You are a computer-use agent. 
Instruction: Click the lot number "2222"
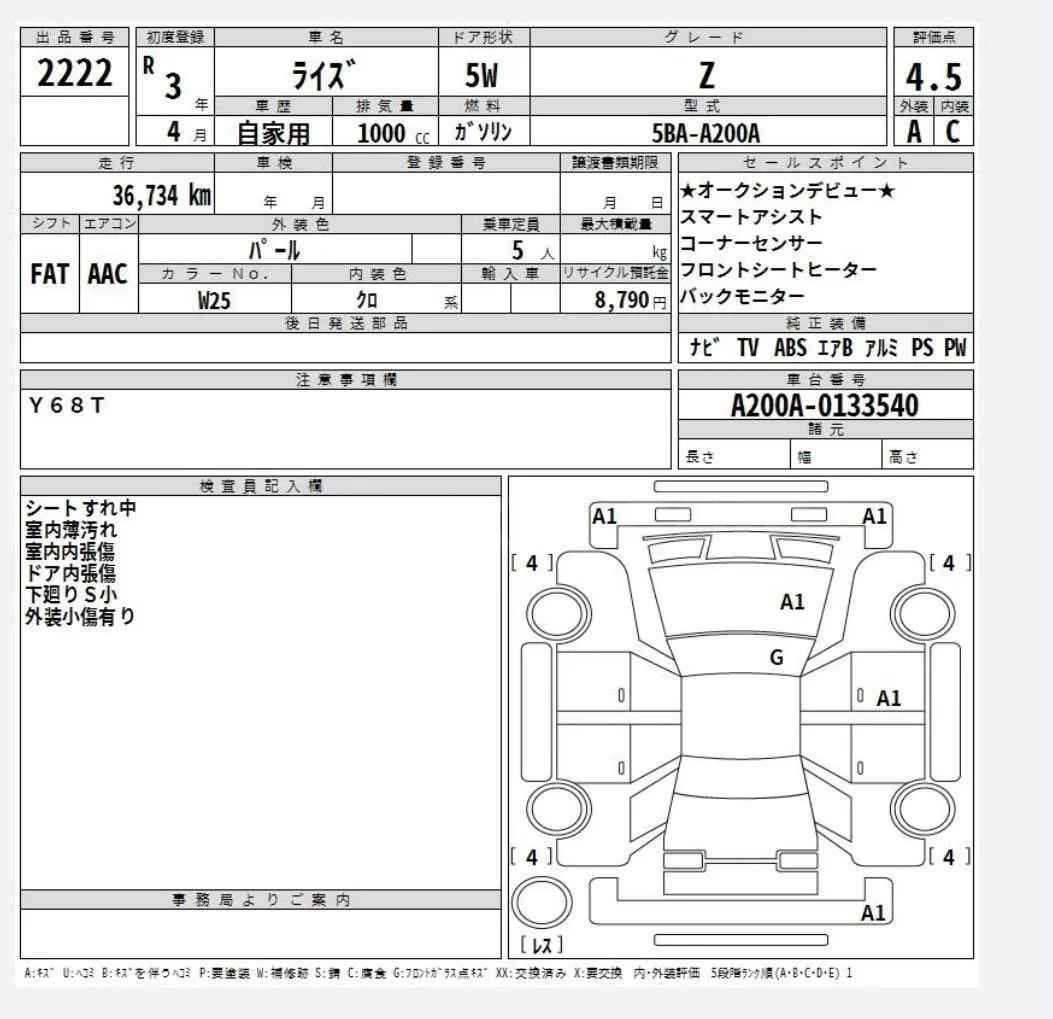pos(75,73)
